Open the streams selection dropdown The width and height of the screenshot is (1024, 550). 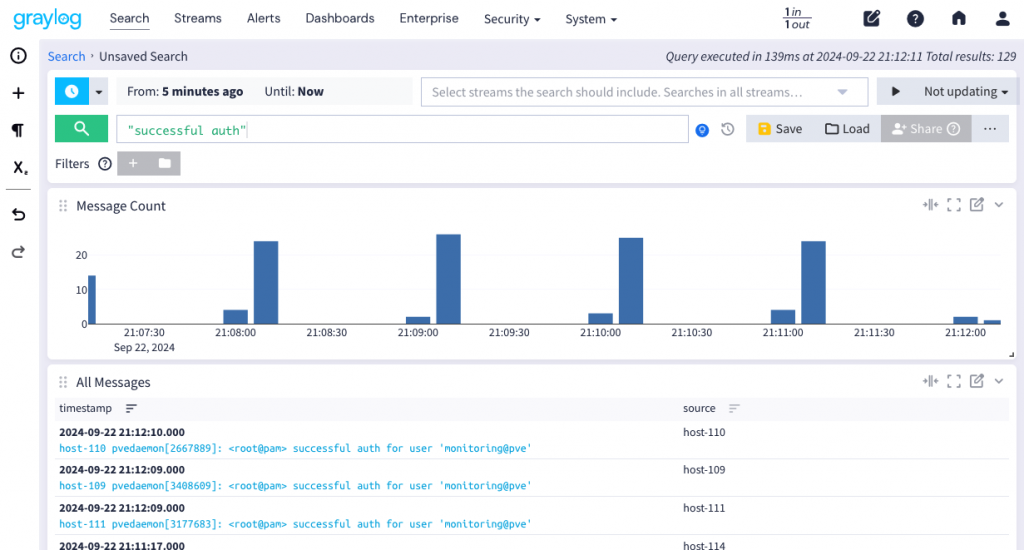click(x=645, y=91)
